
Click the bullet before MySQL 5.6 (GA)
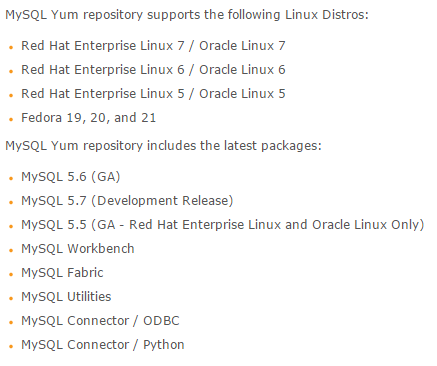click(x=11, y=178)
